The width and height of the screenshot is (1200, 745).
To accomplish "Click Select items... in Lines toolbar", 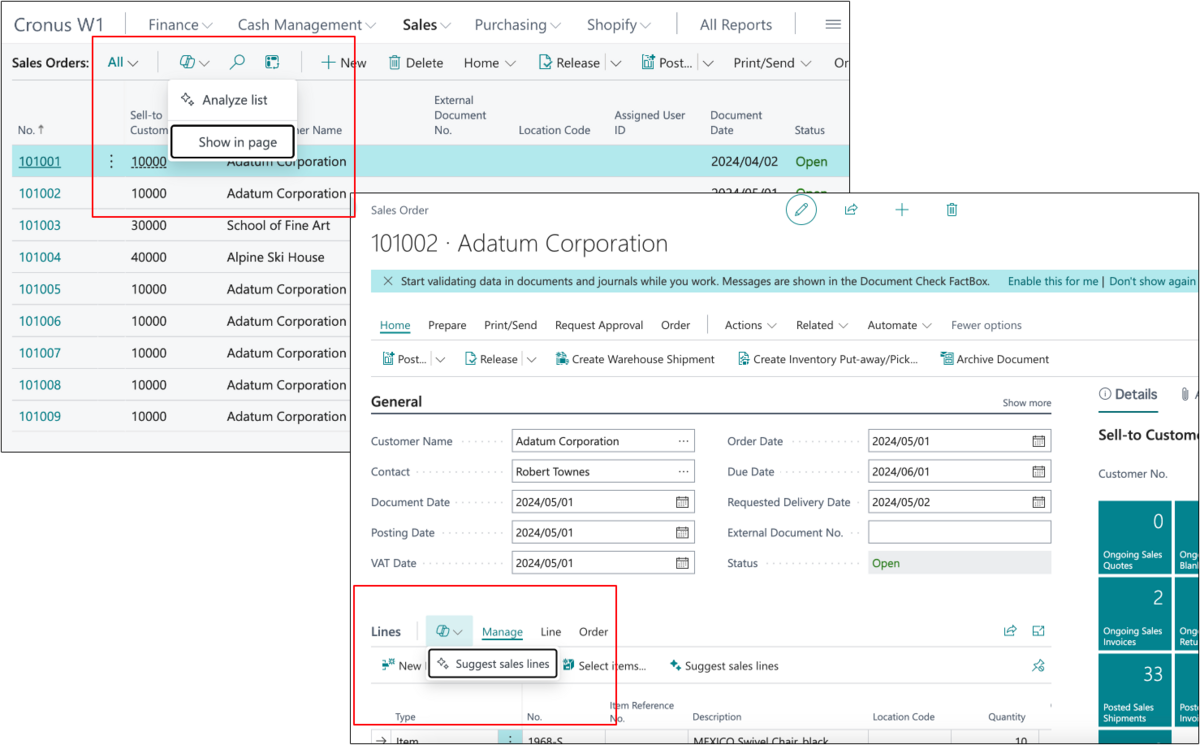I will tap(604, 666).
